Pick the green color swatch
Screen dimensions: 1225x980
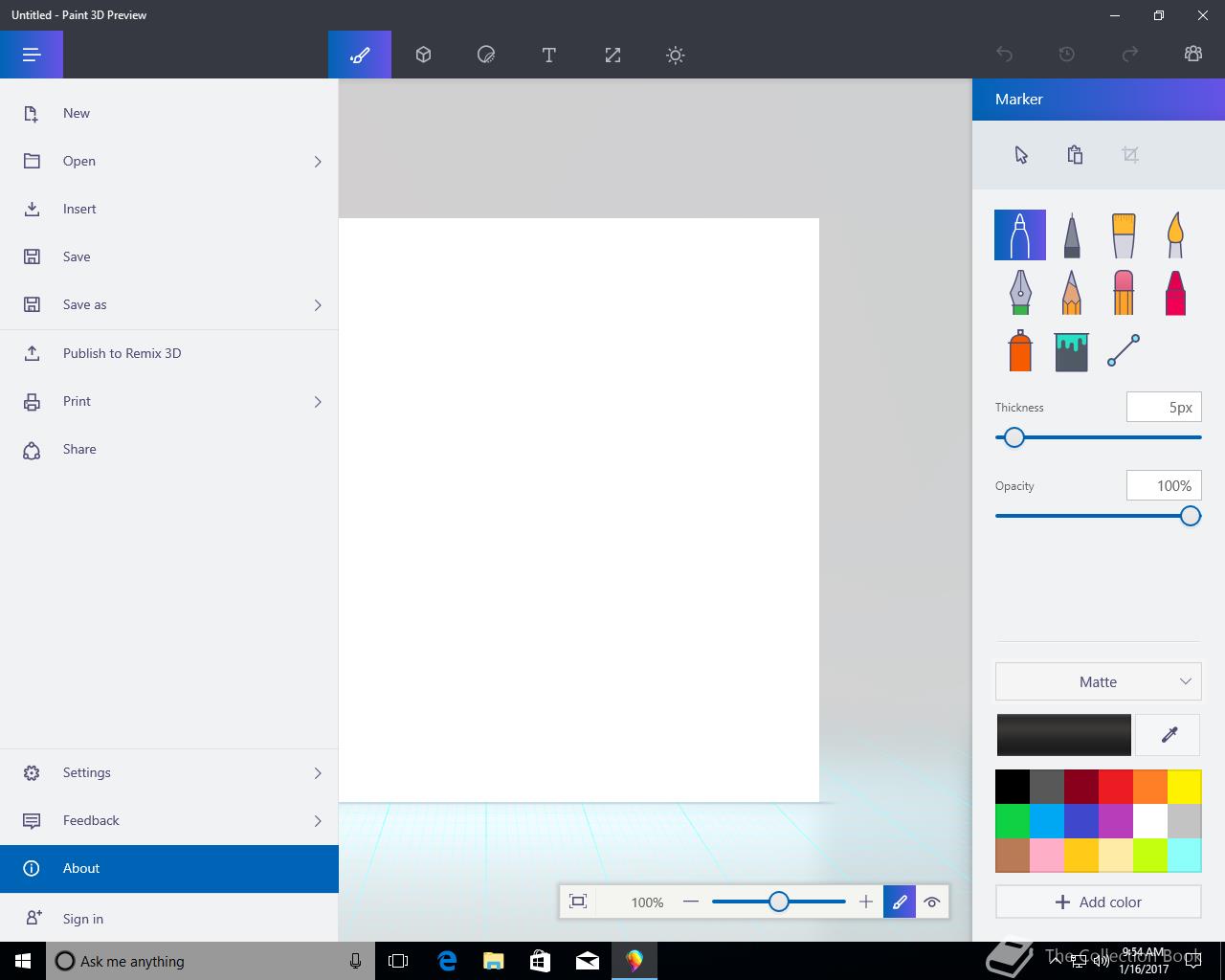(x=1012, y=821)
